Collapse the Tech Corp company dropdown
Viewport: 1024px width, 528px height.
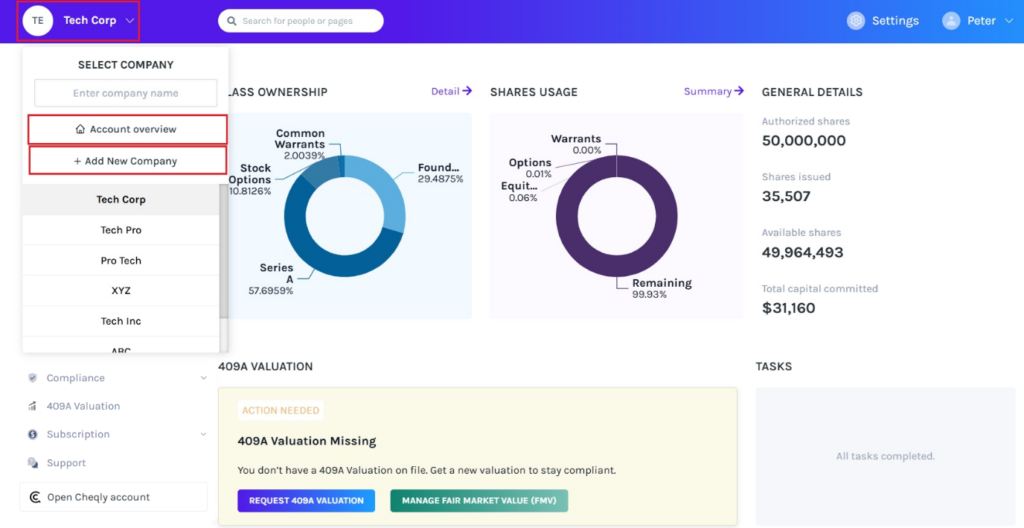click(130, 21)
